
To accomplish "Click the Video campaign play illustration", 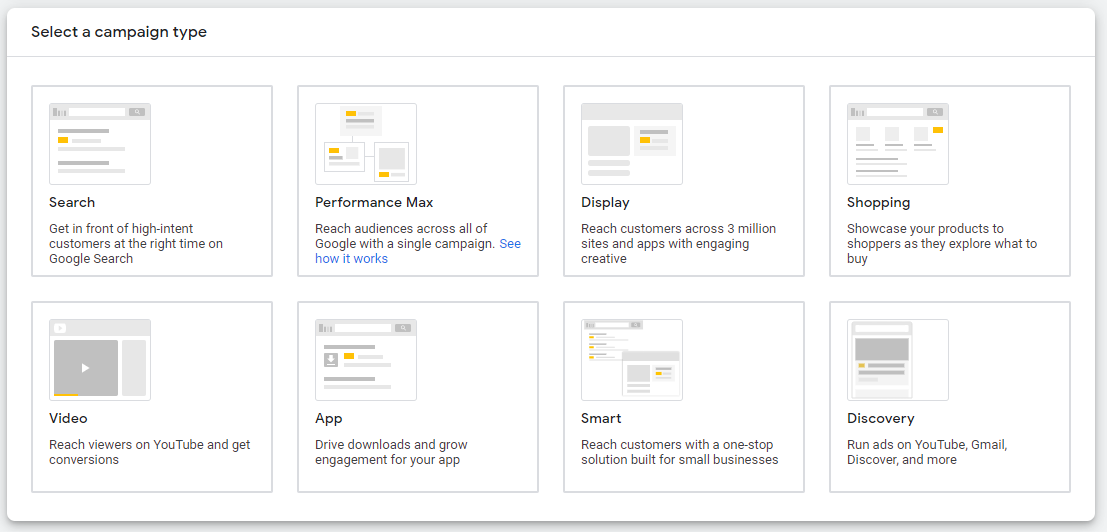I will (86, 368).
